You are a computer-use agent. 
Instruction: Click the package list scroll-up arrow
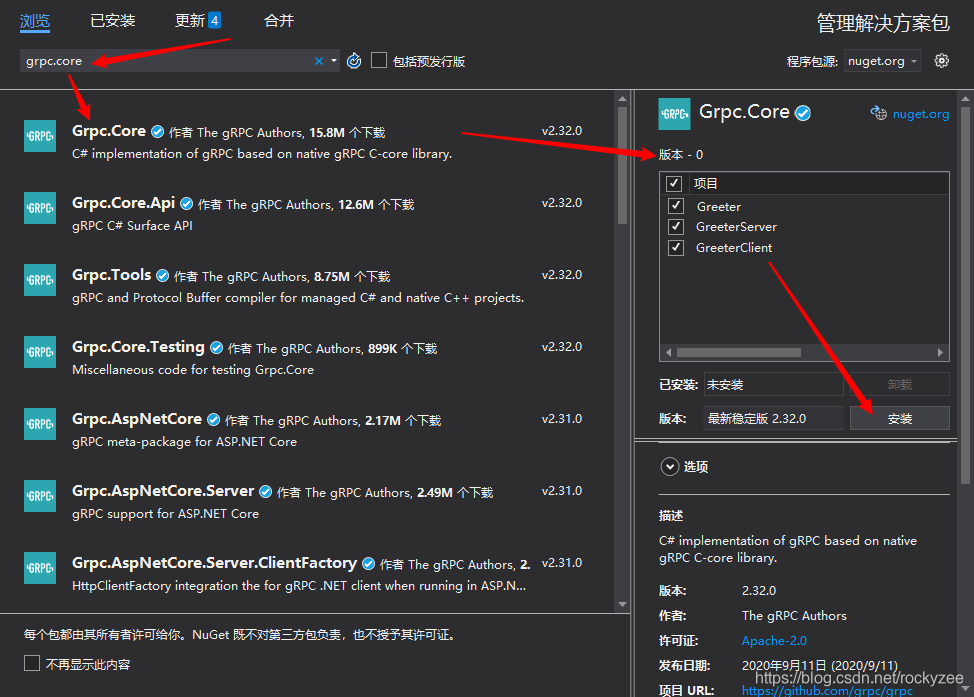(x=622, y=99)
